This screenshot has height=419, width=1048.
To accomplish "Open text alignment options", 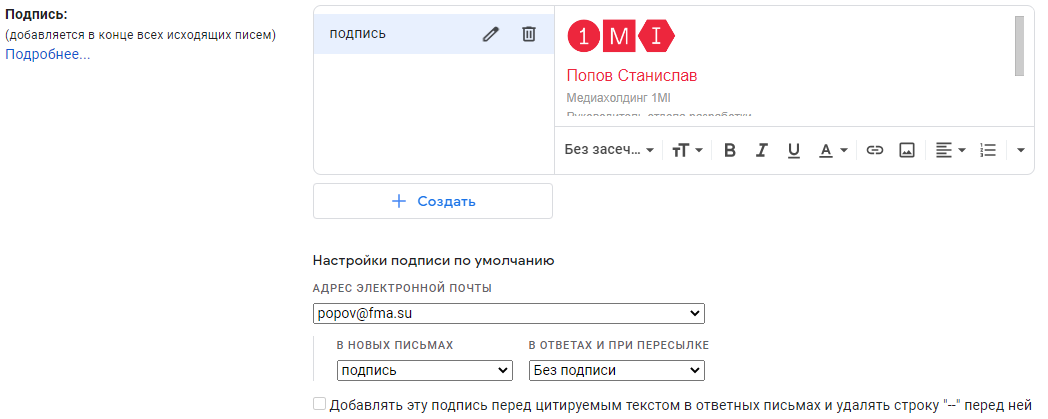I will click(950, 150).
